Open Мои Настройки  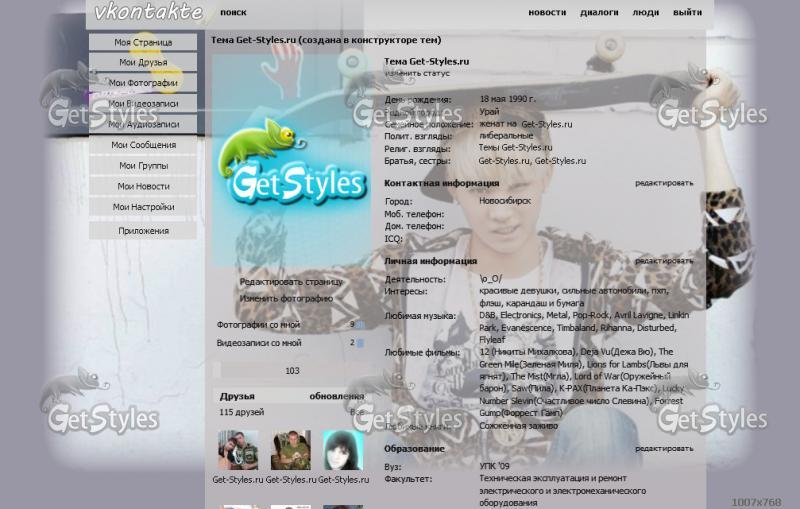(x=143, y=207)
